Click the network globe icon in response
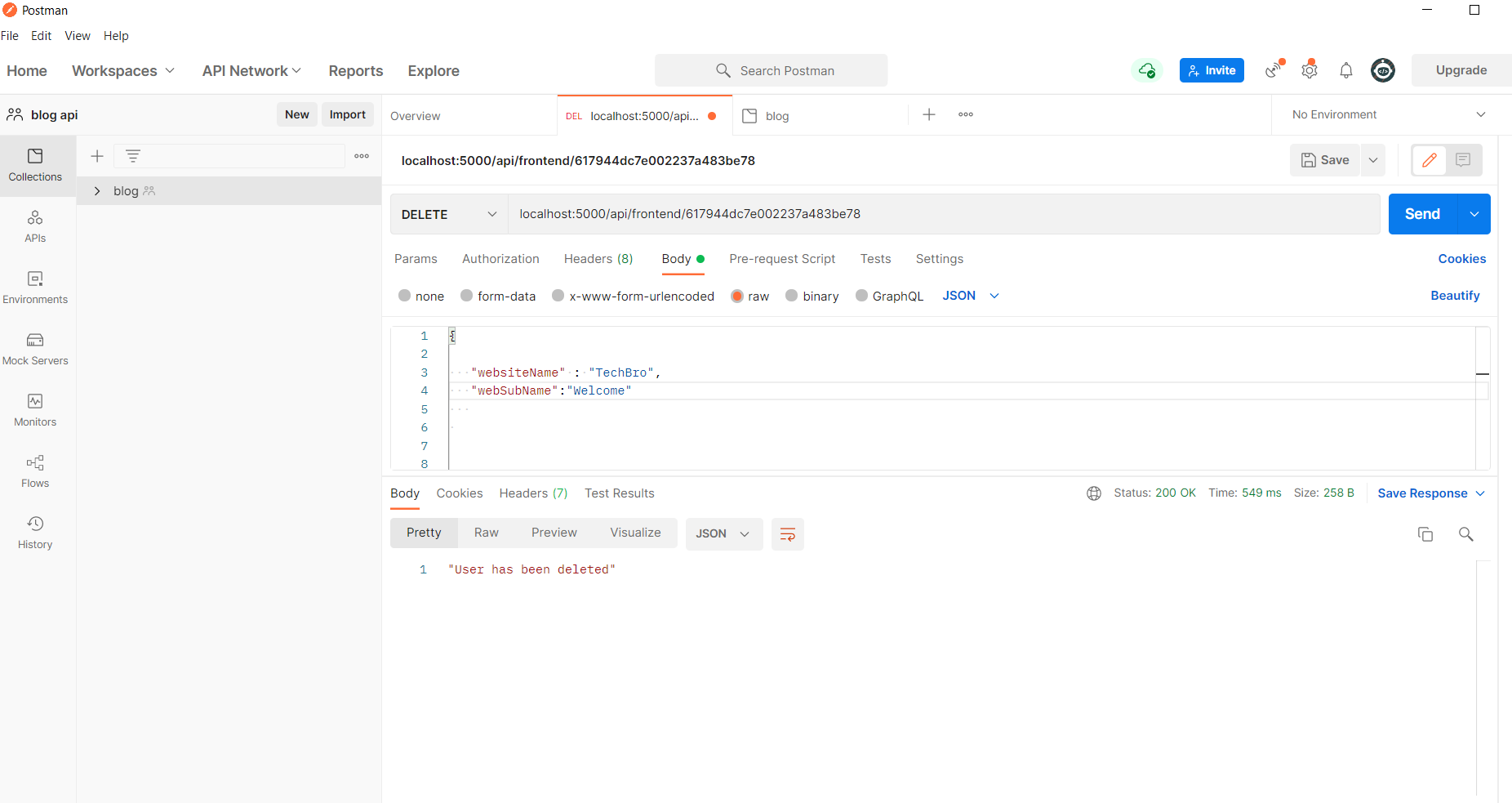This screenshot has height=803, width=1512. pos(1094,493)
